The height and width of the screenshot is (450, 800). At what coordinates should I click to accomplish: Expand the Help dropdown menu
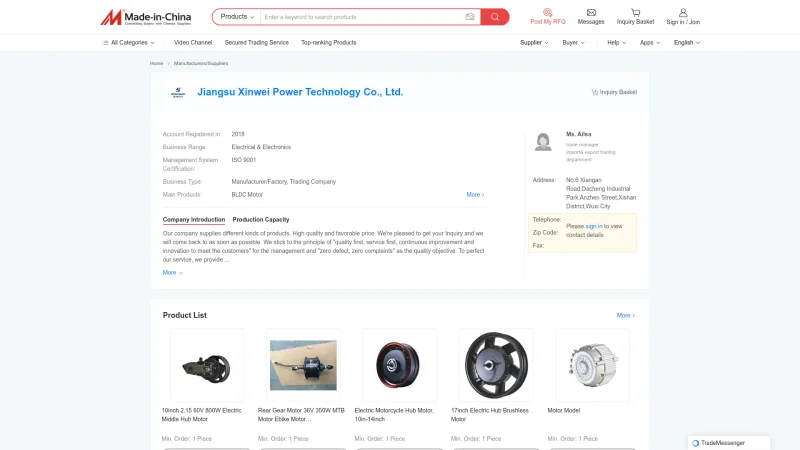(616, 43)
